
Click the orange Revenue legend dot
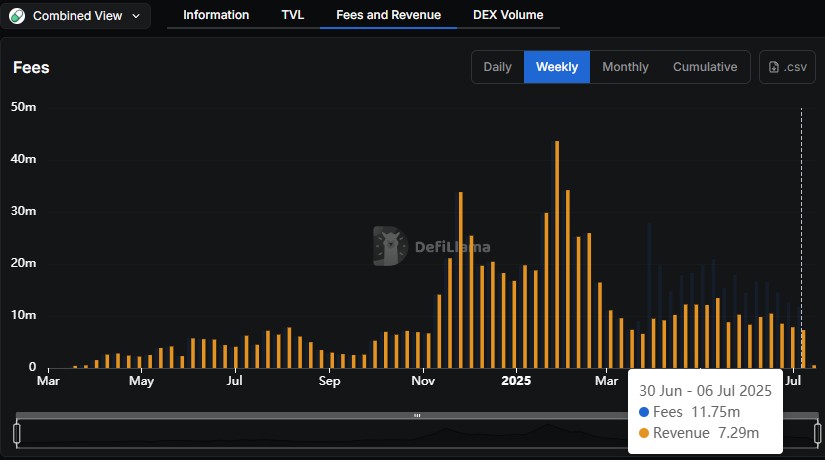[x=643, y=433]
